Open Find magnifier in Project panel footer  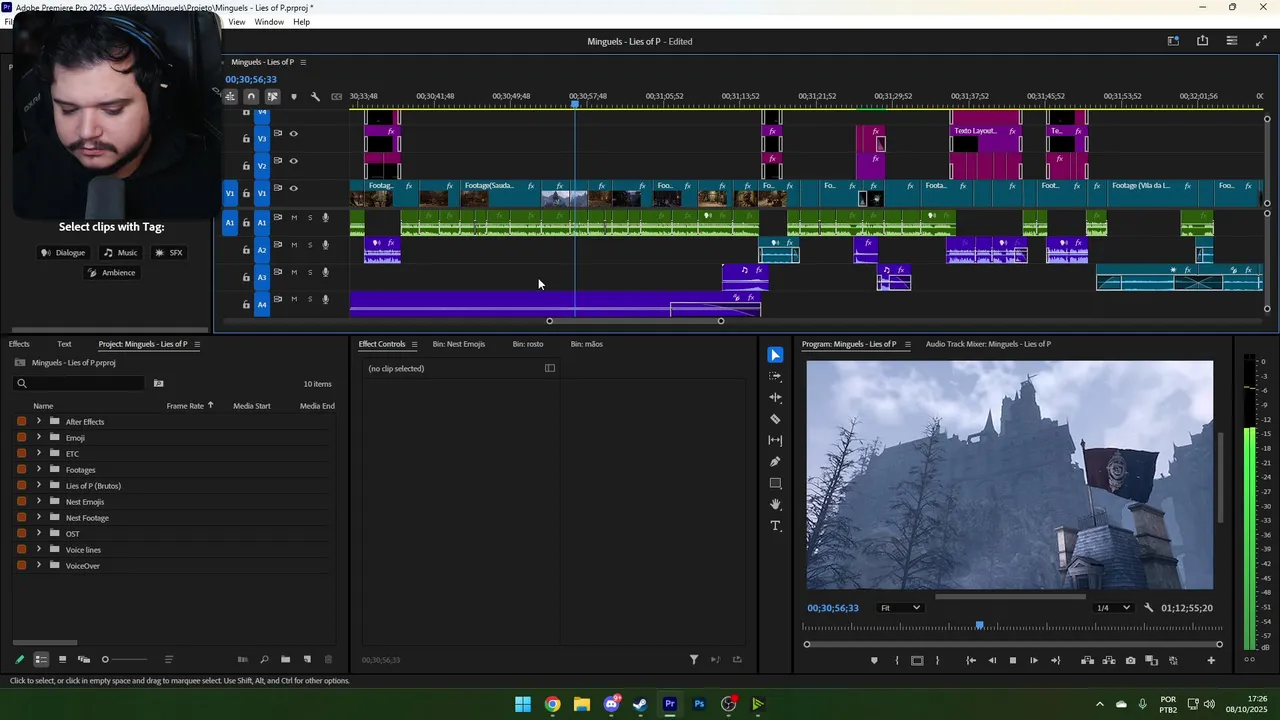264,660
